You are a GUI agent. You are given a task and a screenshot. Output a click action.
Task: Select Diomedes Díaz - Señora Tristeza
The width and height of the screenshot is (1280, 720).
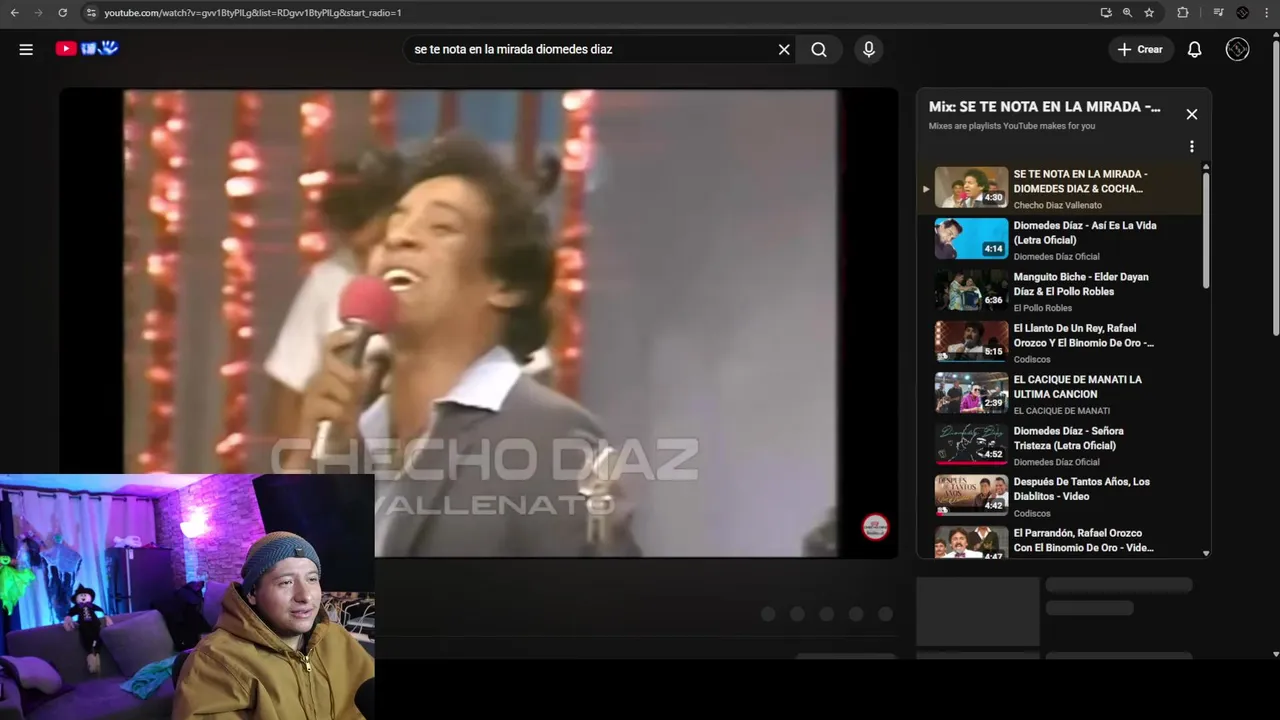tap(1069, 438)
